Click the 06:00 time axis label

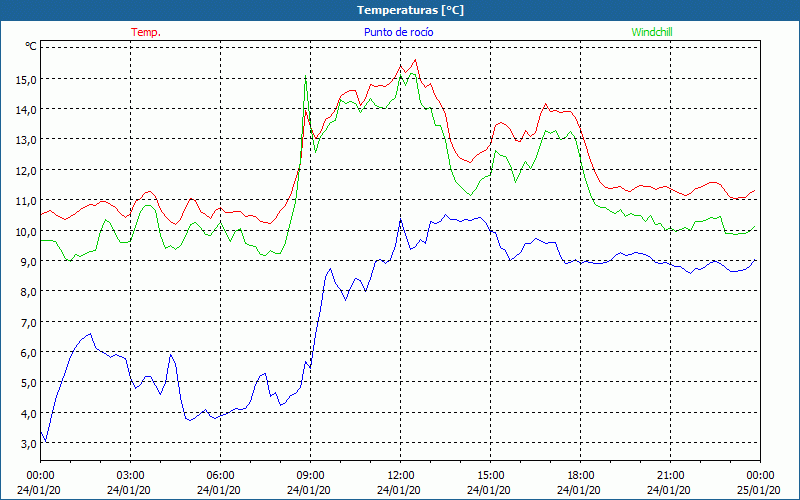coord(220,476)
